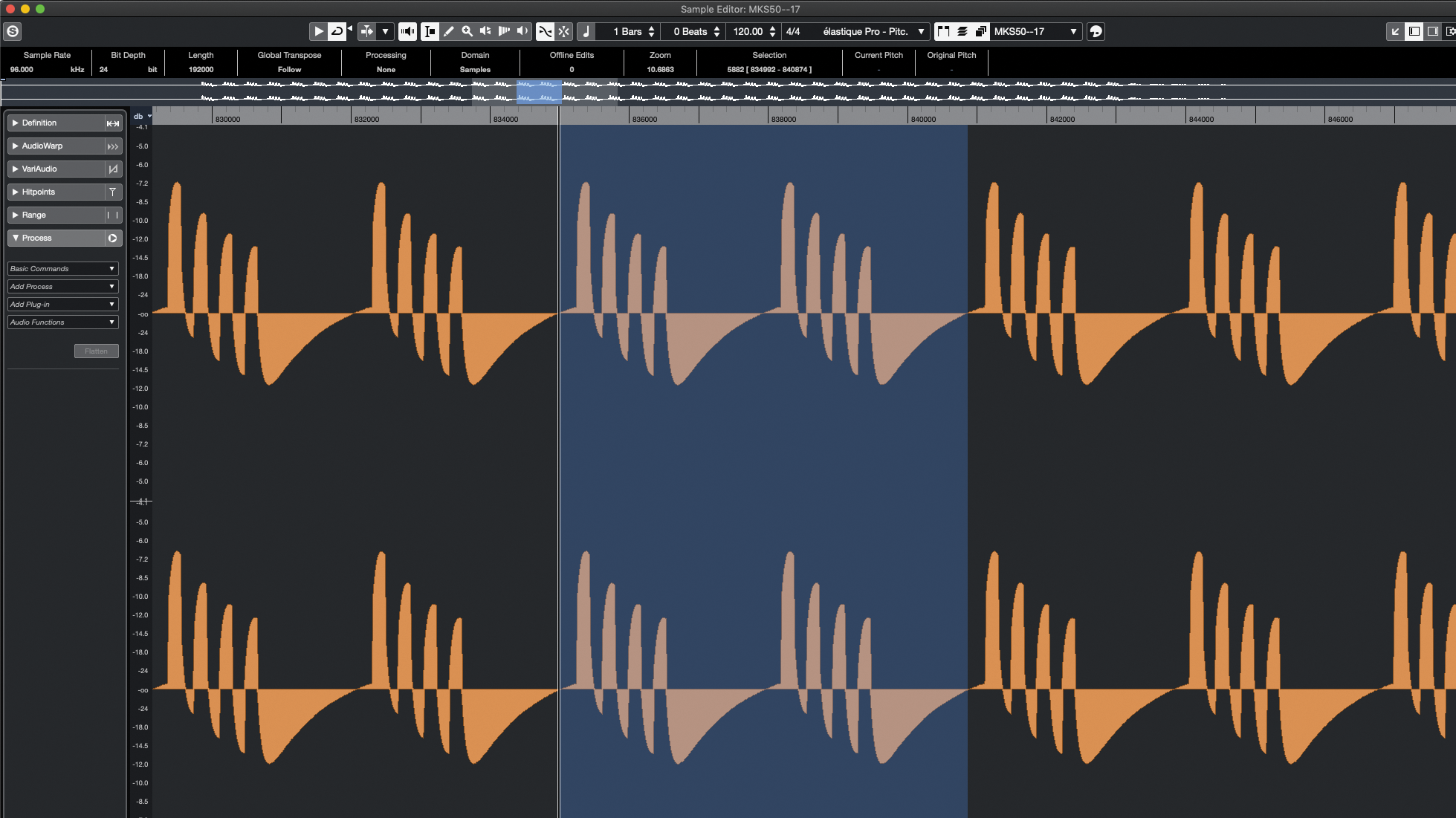Select the Range Selection tool
The image size is (1456, 818).
tap(430, 31)
